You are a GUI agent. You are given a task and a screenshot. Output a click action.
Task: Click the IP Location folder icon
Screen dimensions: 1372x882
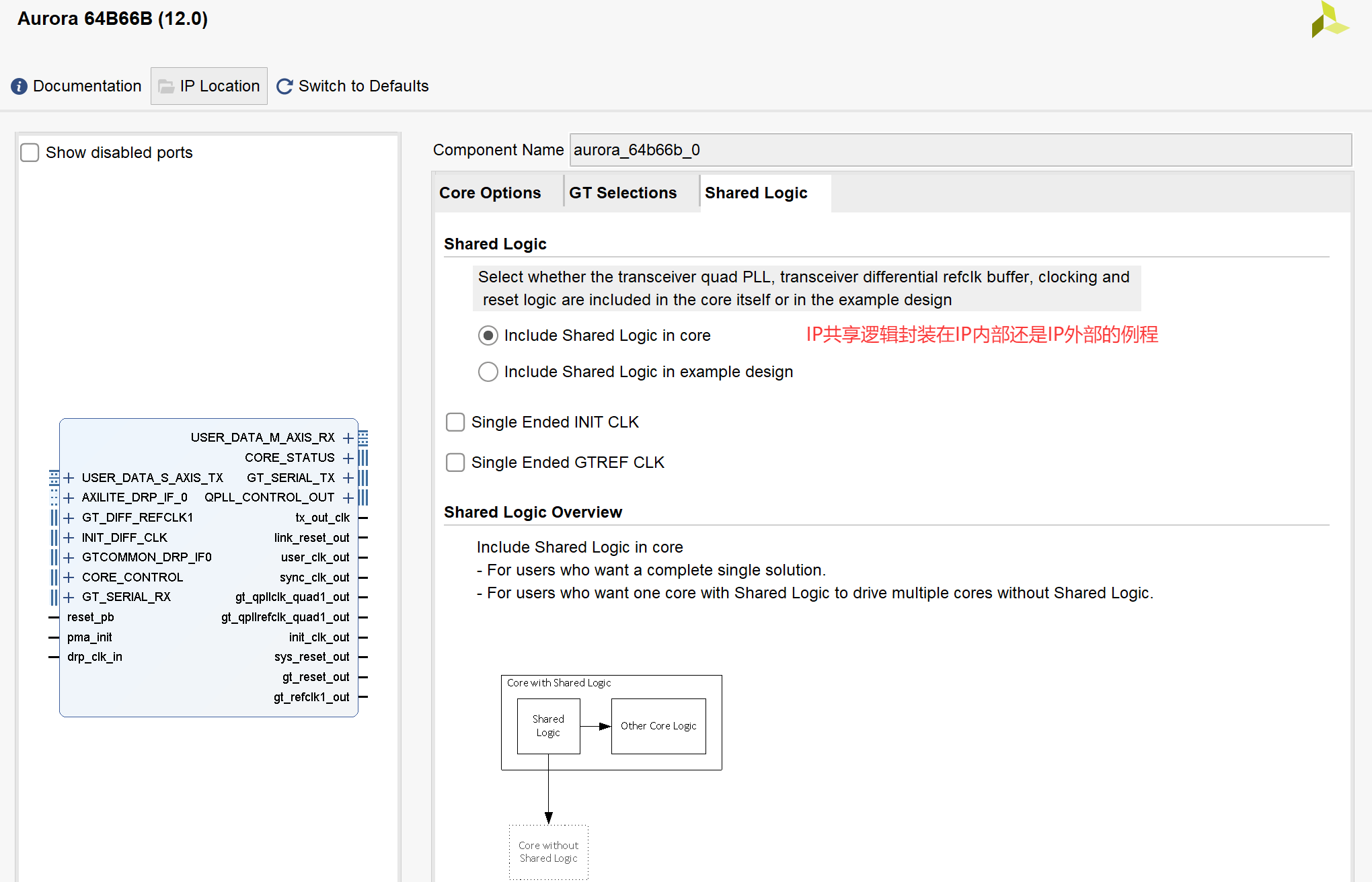tap(166, 86)
